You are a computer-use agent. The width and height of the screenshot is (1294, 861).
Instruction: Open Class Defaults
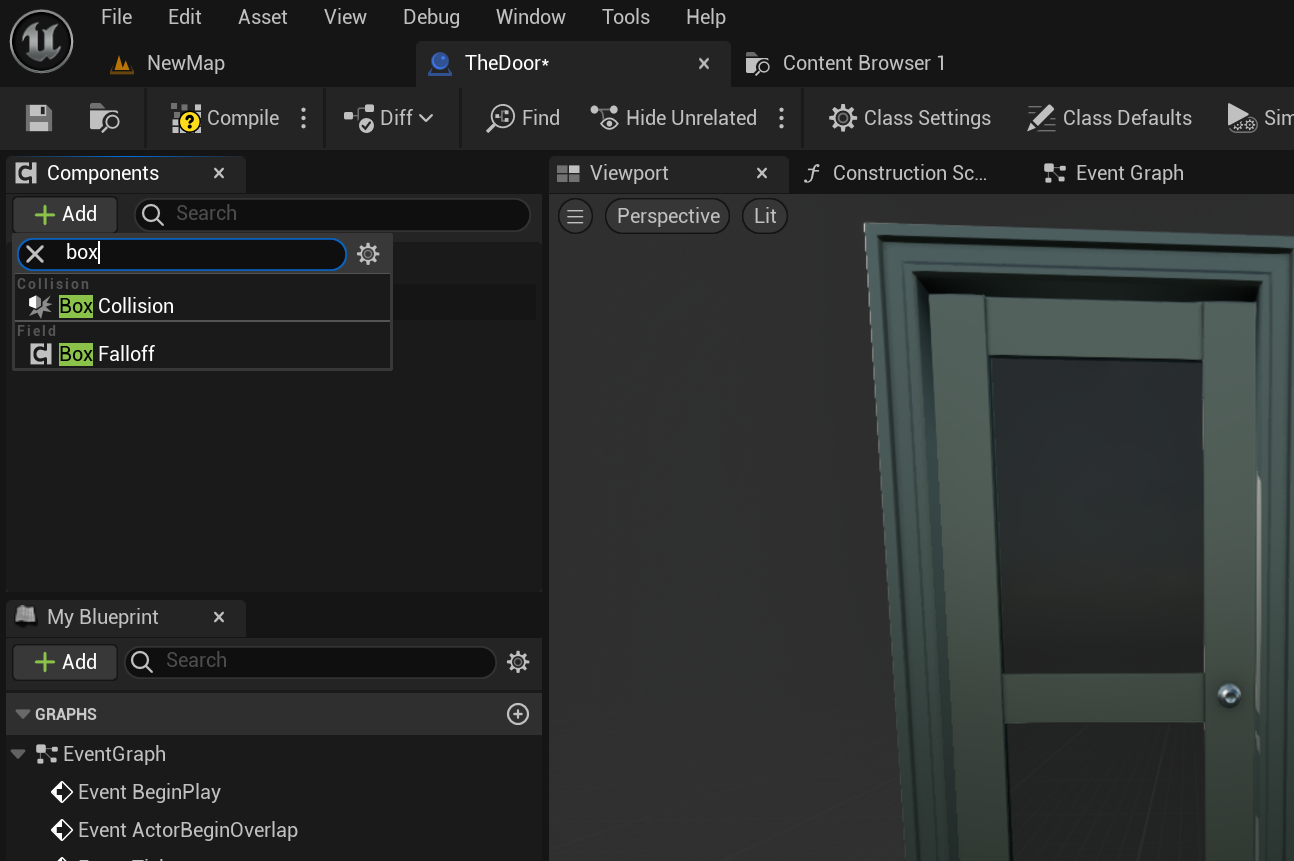(1109, 118)
